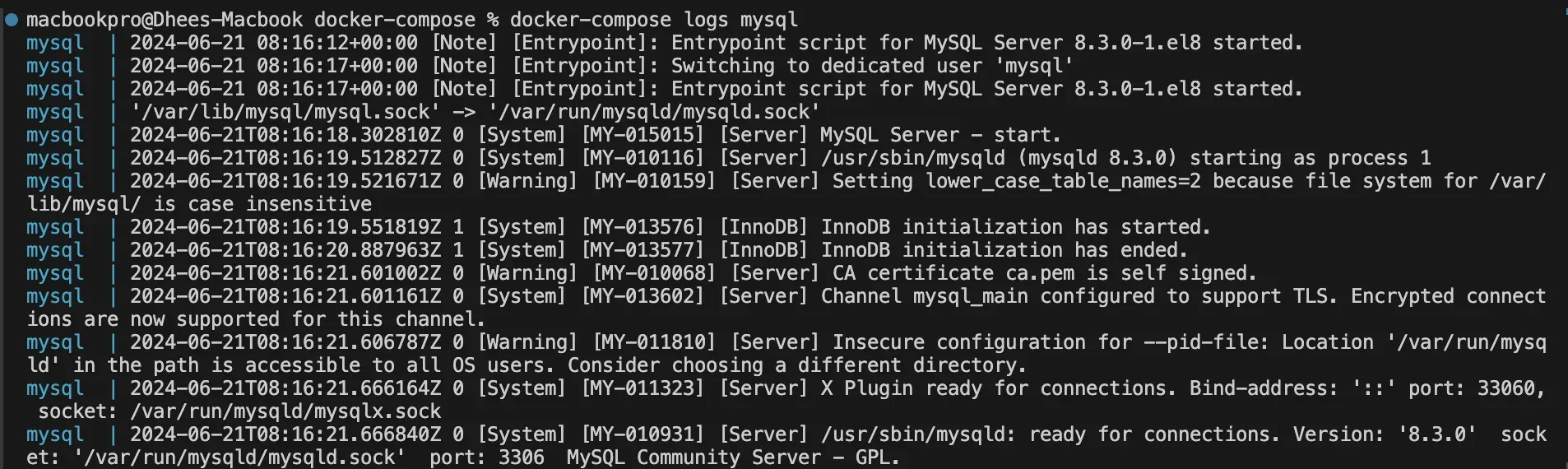Click the MY-013576 InnoDB code
Image resolution: width=1568 pixels, height=469 pixels.
pyautogui.click(x=643, y=226)
